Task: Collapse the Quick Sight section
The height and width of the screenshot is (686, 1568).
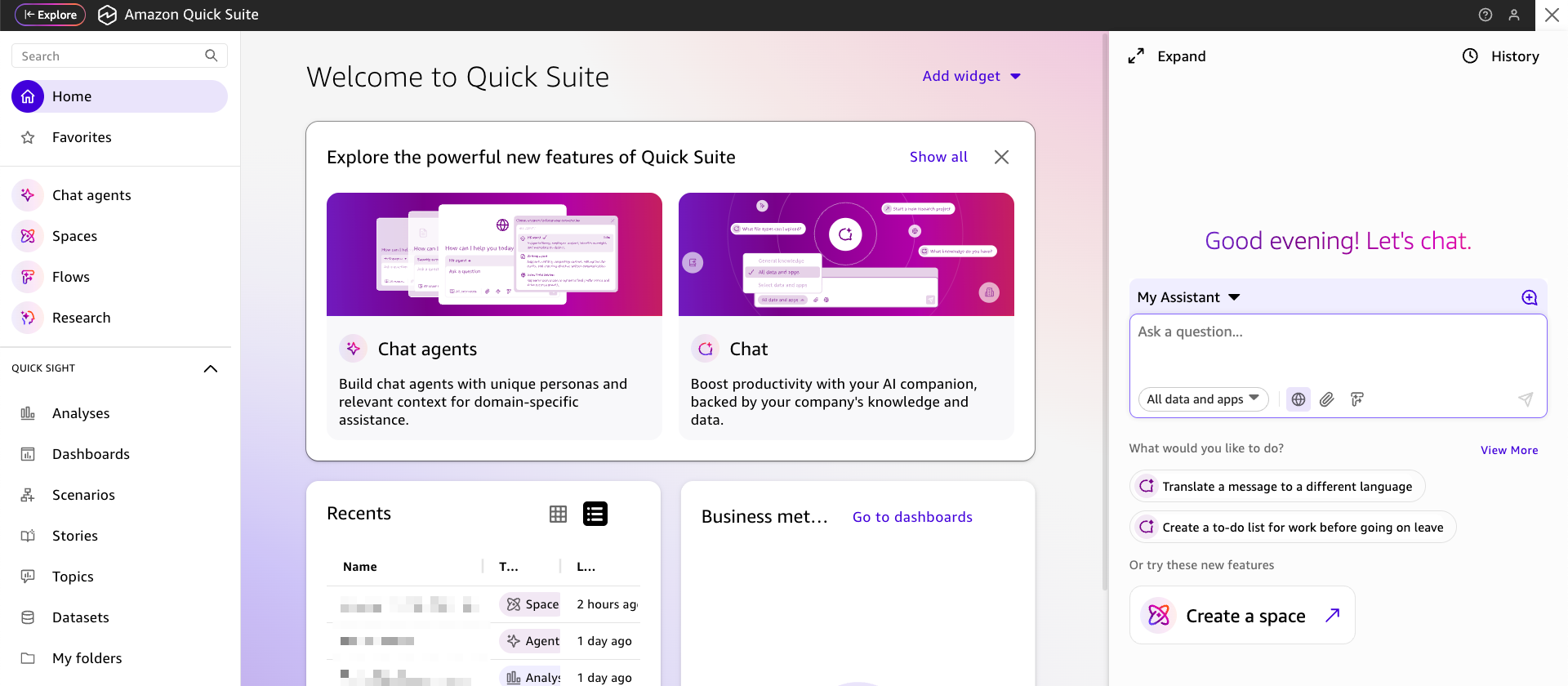Action: click(x=210, y=368)
